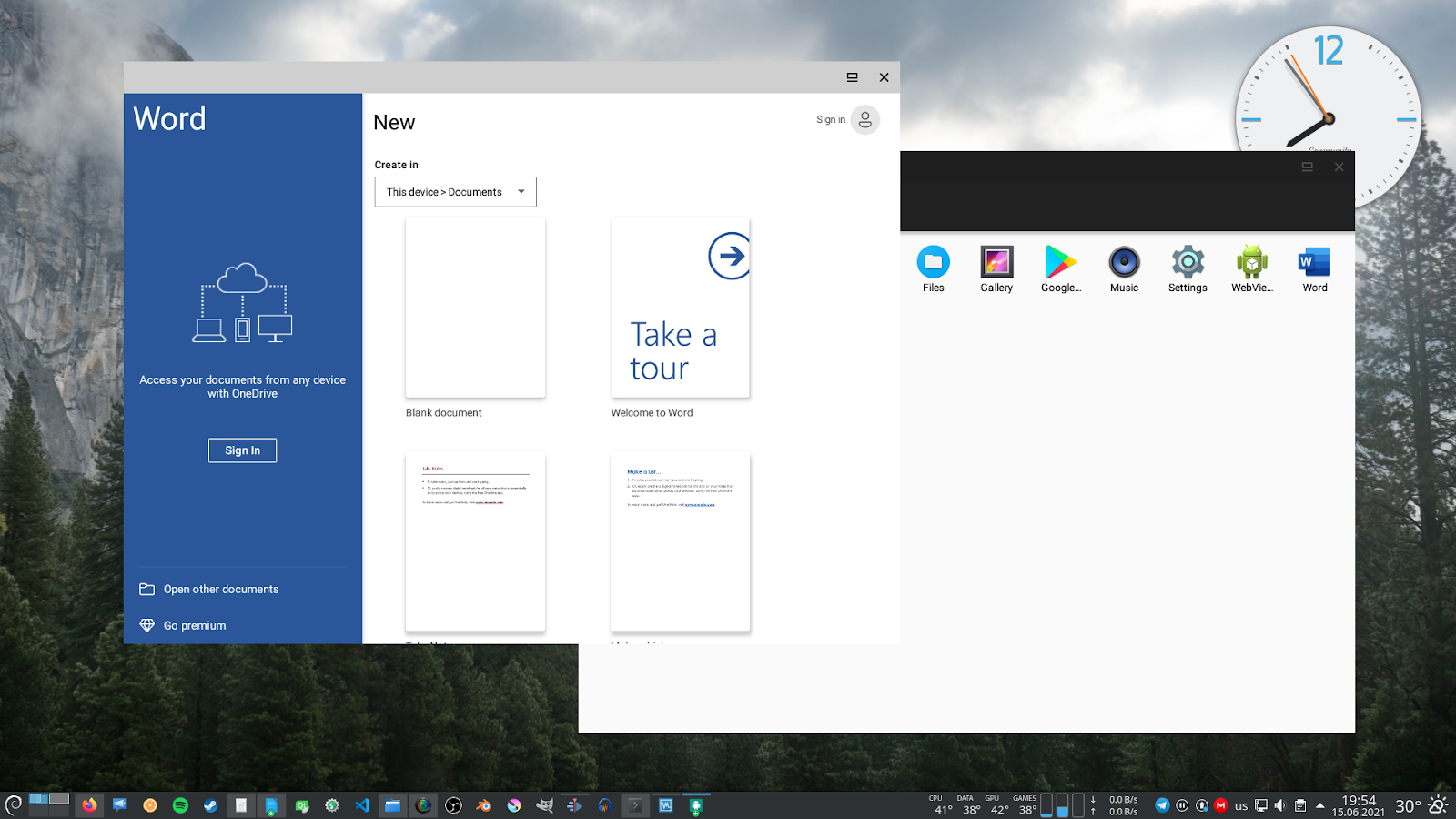Screen dimensions: 1456x819
Task: Launch the Word app icon in launcher
Action: pyautogui.click(x=1315, y=262)
